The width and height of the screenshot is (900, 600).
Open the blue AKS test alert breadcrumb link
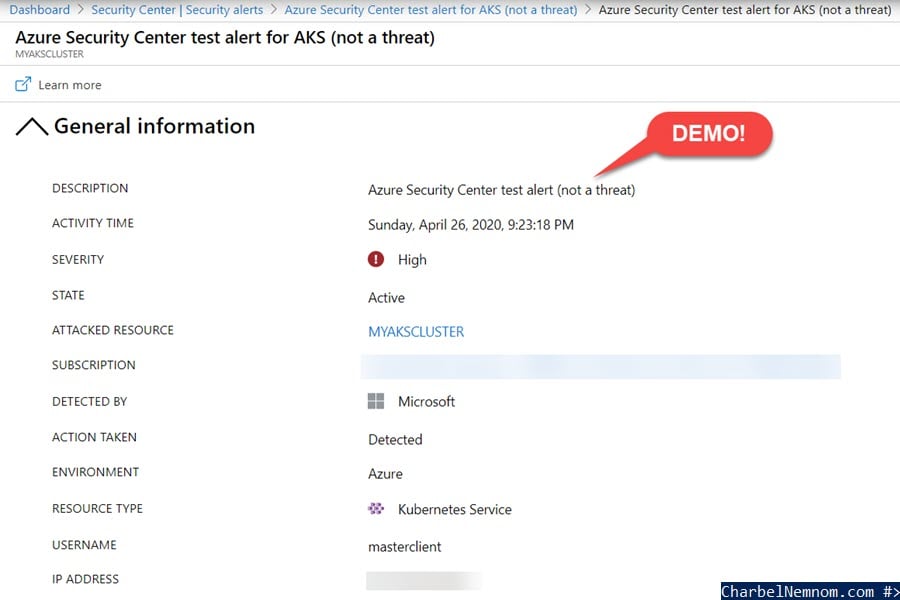click(430, 10)
